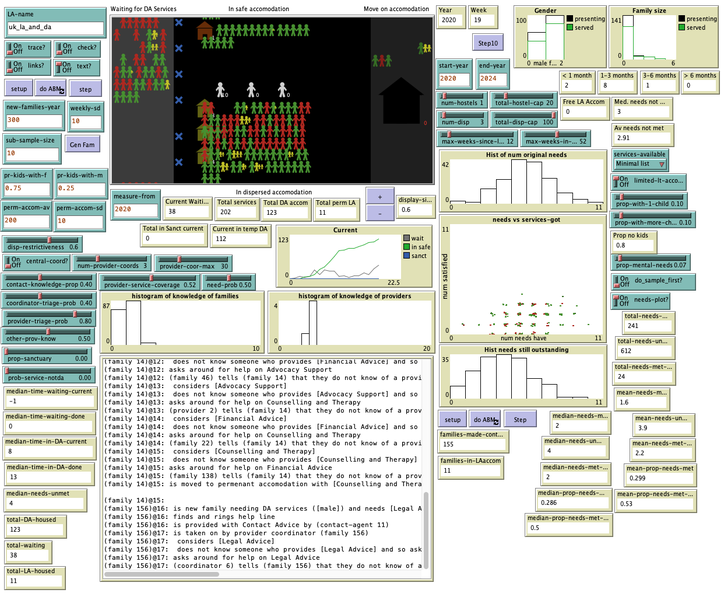The image size is (724, 600).
Task: Click the display-size input field
Action: 416,211
